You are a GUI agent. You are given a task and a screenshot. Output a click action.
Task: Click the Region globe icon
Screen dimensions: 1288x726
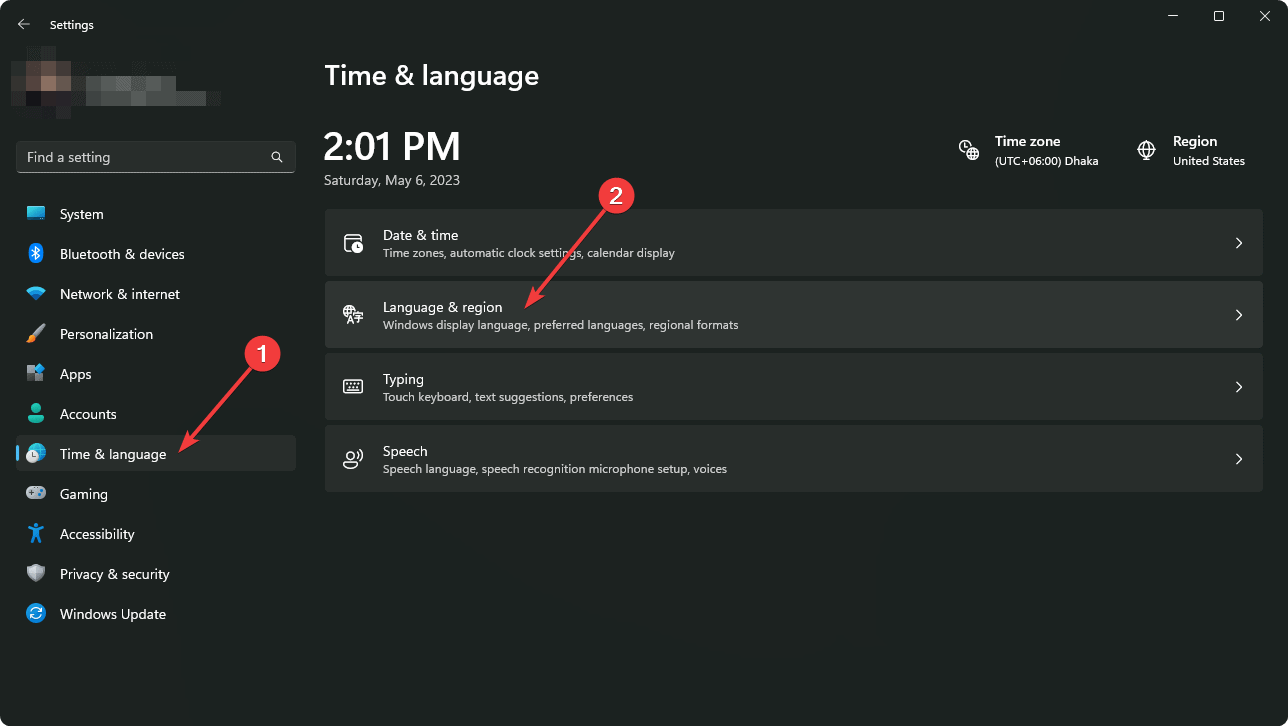point(1147,150)
